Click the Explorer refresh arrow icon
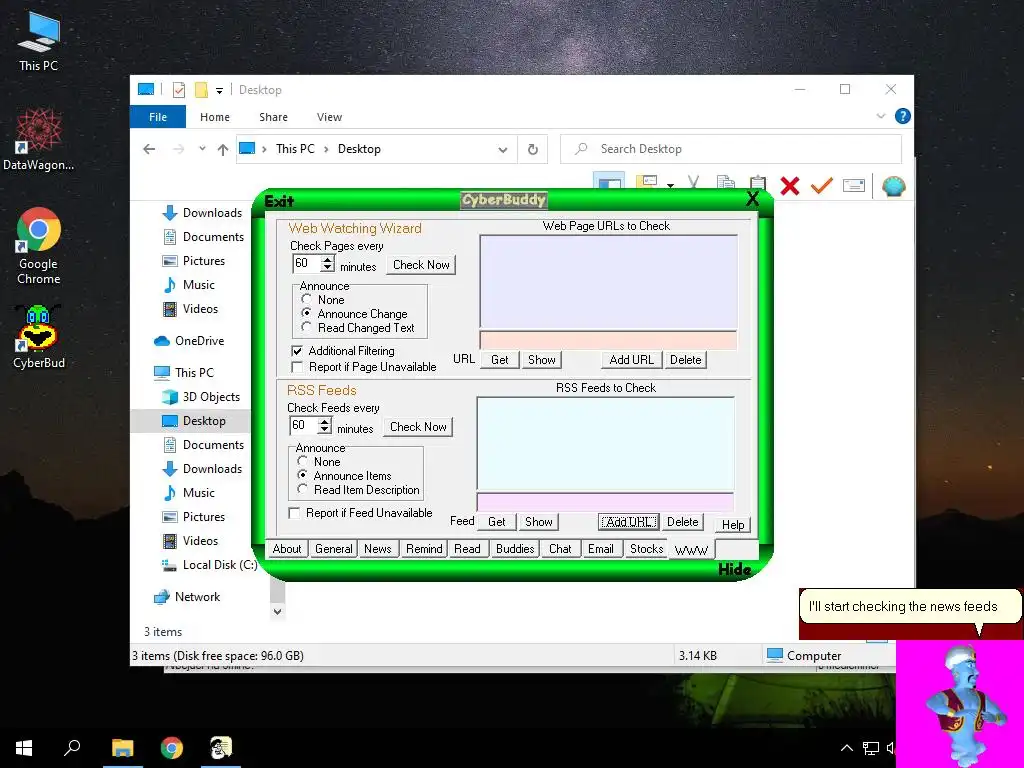 (x=533, y=149)
